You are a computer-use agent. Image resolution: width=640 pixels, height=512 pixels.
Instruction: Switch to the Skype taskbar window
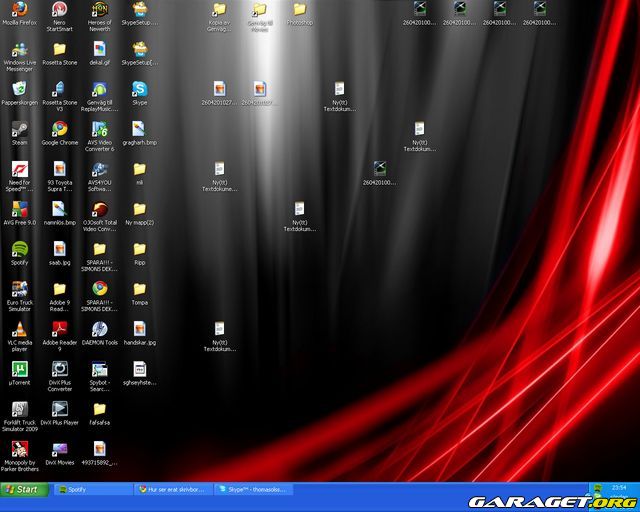coord(255,490)
